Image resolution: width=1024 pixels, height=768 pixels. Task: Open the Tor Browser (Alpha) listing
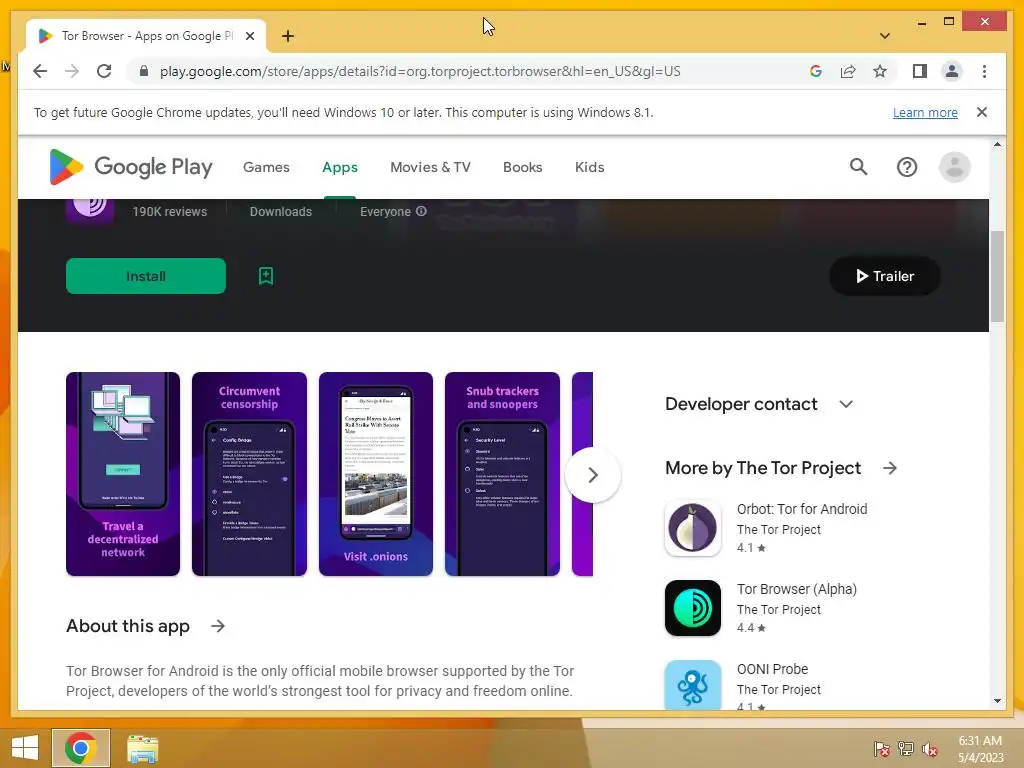click(x=797, y=589)
